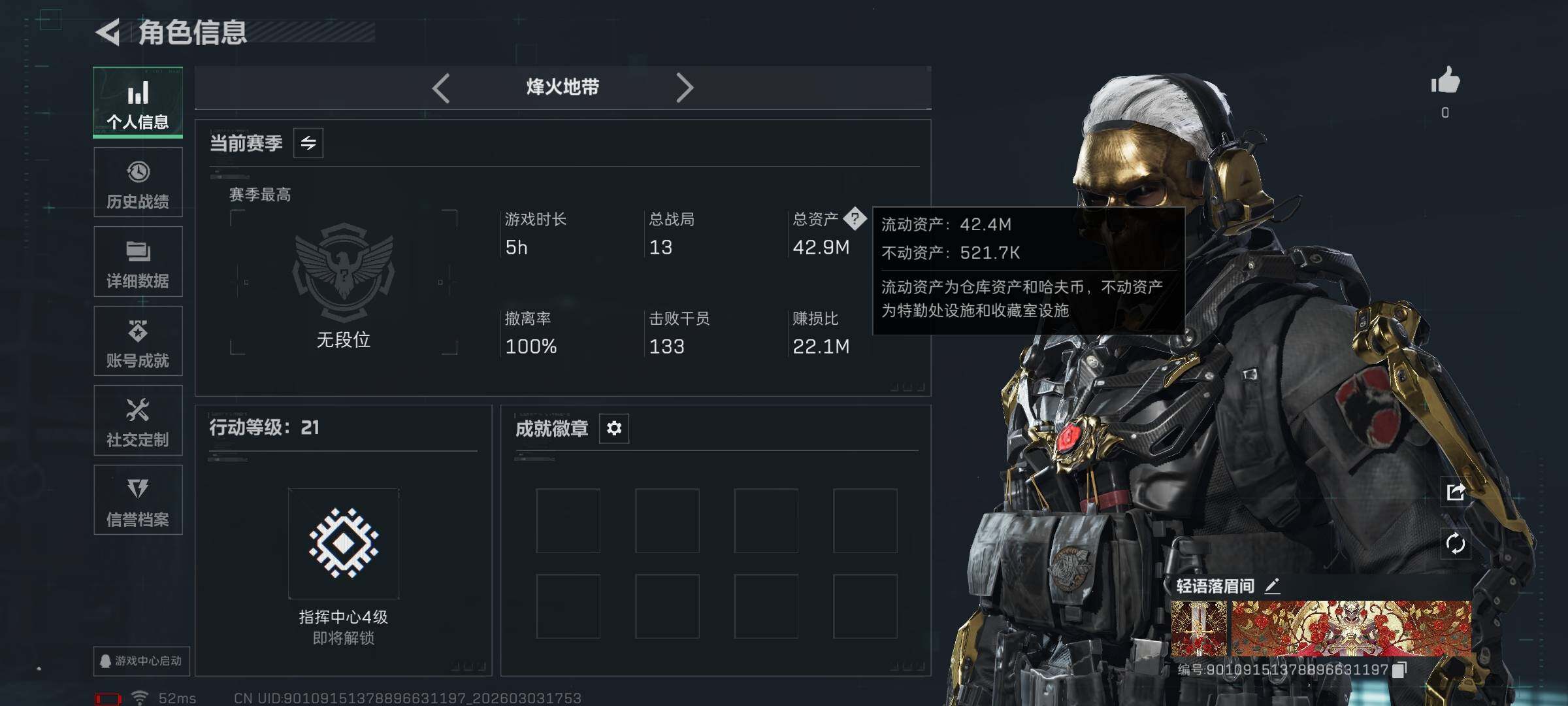Click the 指挥中心4级 operation level emblem

click(344, 543)
